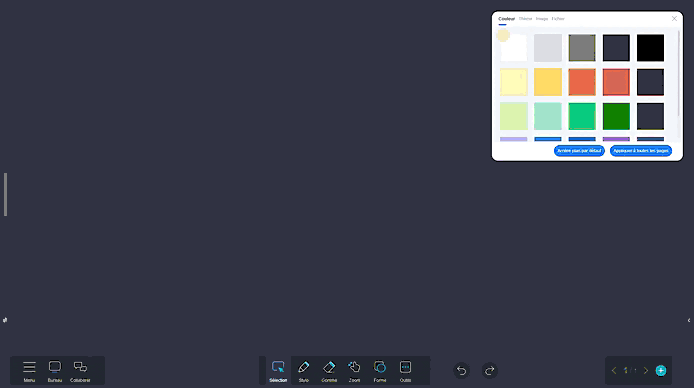This screenshot has height=388, width=694.
Task: Undo the last action
Action: (462, 370)
